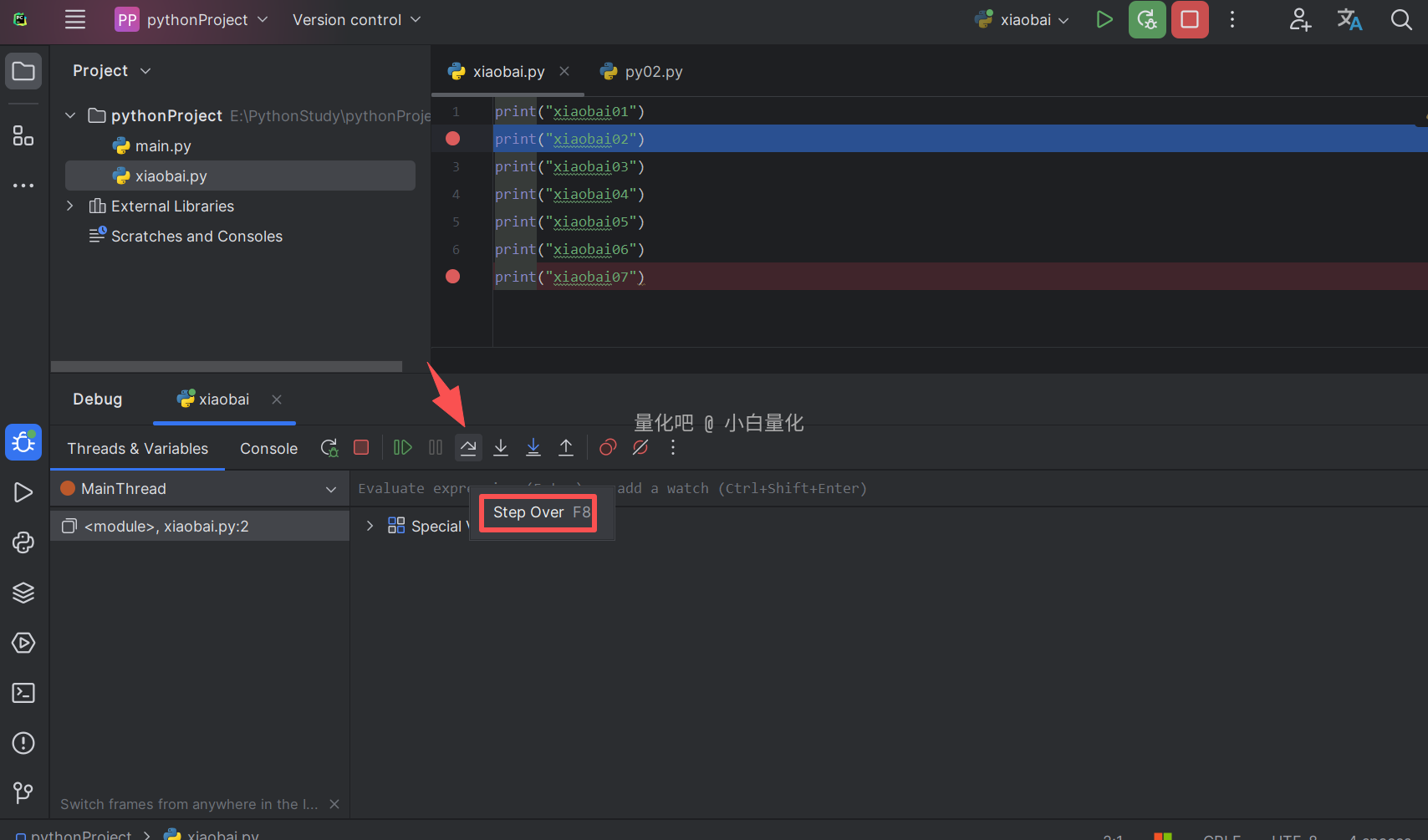Open Python Packages tool window icon
Image resolution: width=1428 pixels, height=840 pixels.
tap(23, 593)
